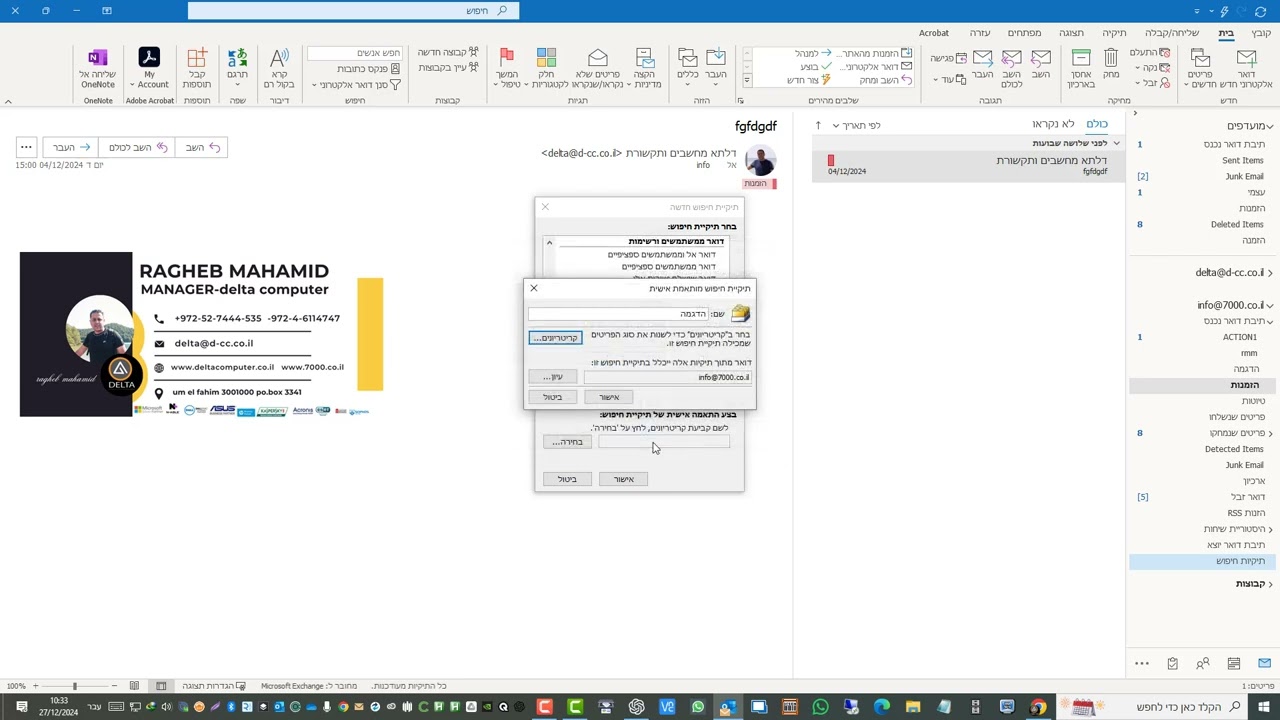Open the Filter Email dropdown
The height and width of the screenshot is (720, 1280).
355,85
